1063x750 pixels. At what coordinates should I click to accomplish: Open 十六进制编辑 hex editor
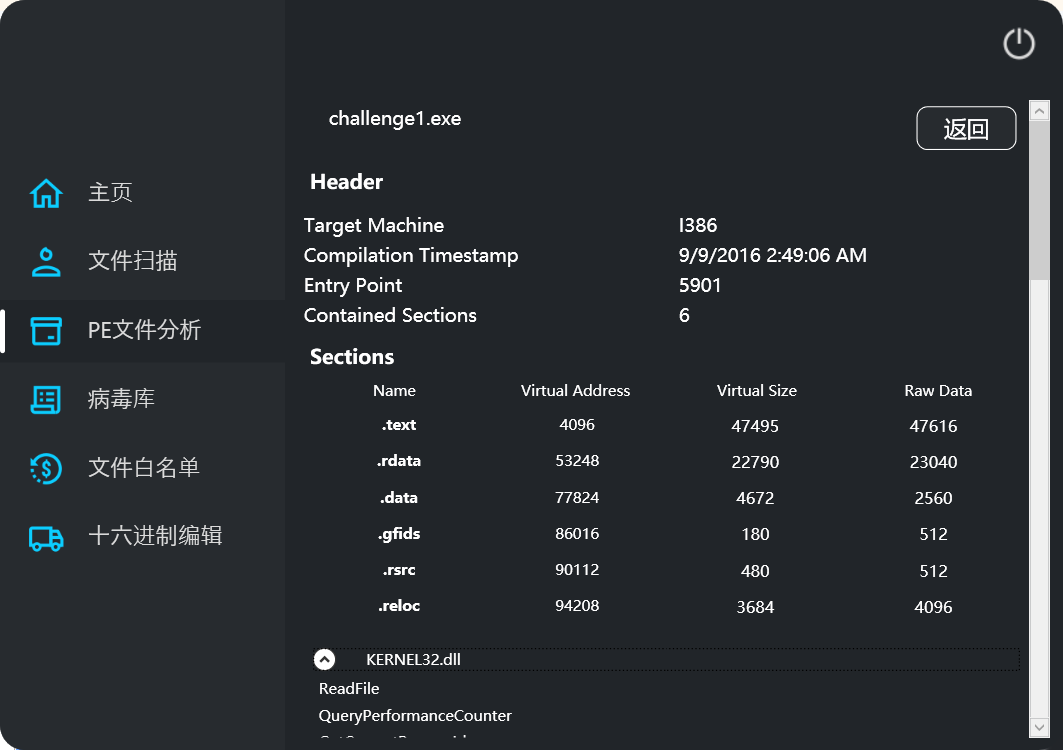[155, 537]
